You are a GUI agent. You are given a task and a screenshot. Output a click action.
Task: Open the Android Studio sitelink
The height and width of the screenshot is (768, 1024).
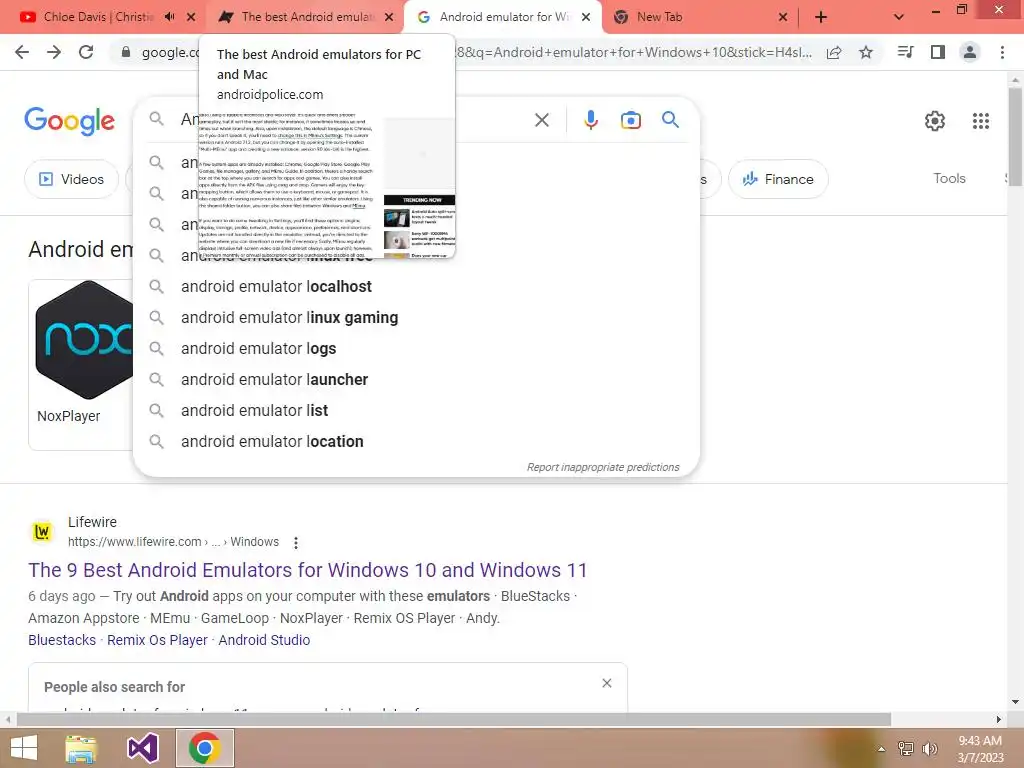click(264, 640)
